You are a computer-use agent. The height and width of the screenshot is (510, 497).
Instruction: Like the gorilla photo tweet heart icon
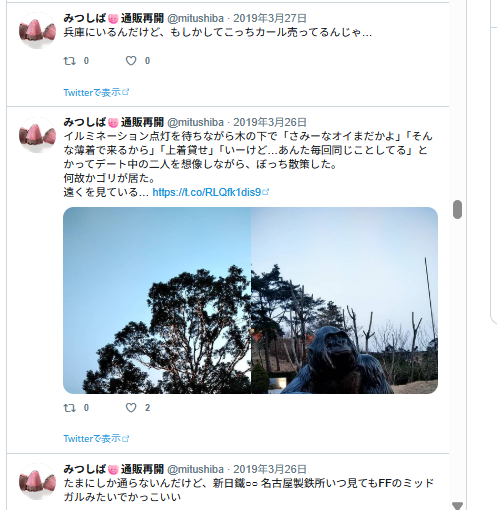coord(131,408)
